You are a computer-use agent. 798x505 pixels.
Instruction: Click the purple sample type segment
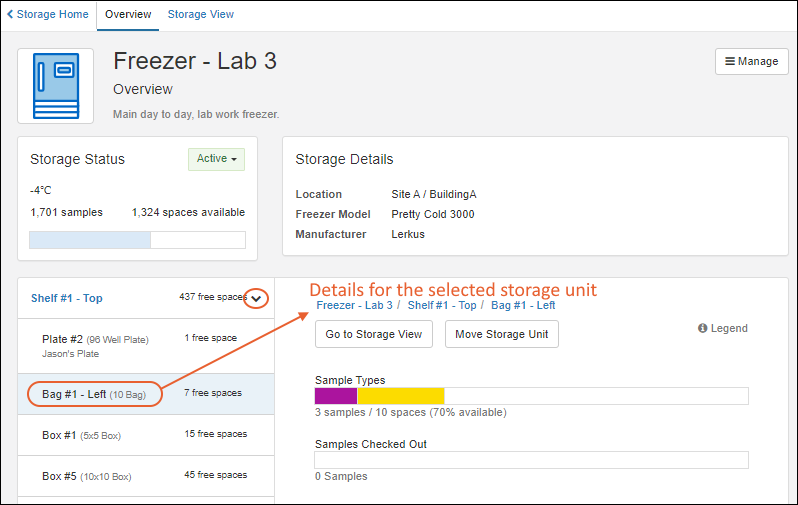(x=336, y=396)
